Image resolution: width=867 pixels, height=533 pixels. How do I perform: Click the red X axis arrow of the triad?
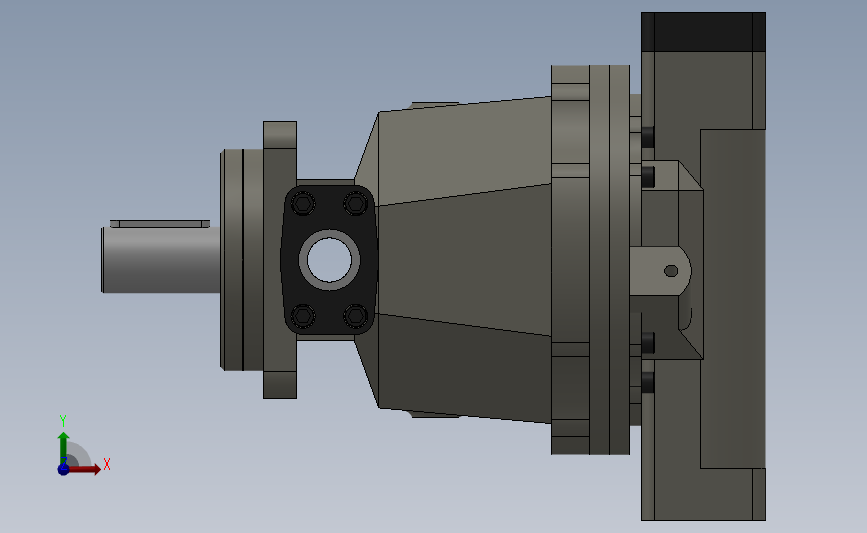click(84, 469)
